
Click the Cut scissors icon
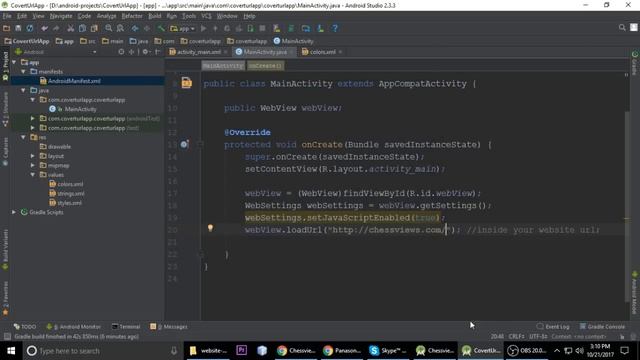tap(71, 28)
